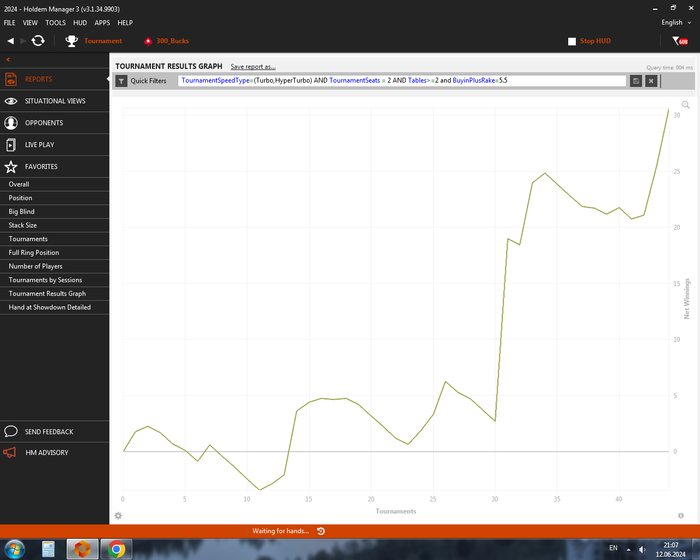
Task: Click the HM Advisory megaphone icon
Action: pos(9,452)
